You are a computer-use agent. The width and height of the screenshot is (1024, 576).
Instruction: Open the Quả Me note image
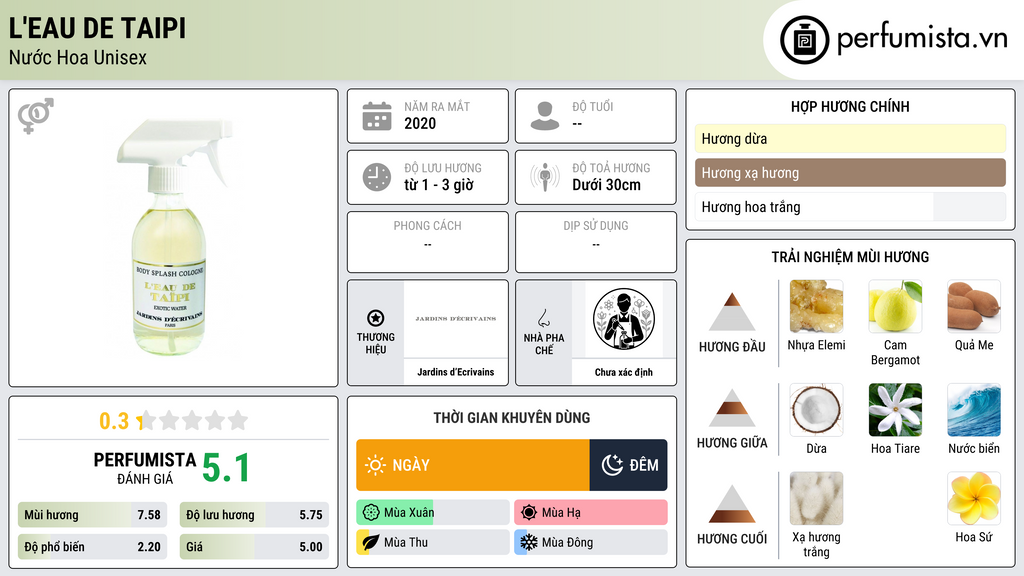click(974, 306)
